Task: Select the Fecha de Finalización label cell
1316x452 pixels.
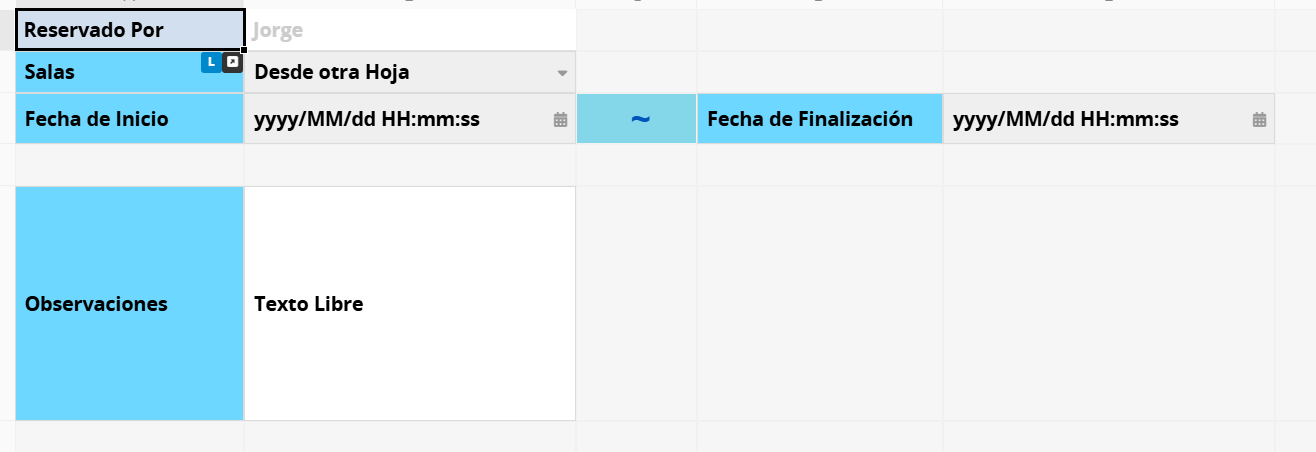Action: tap(819, 119)
